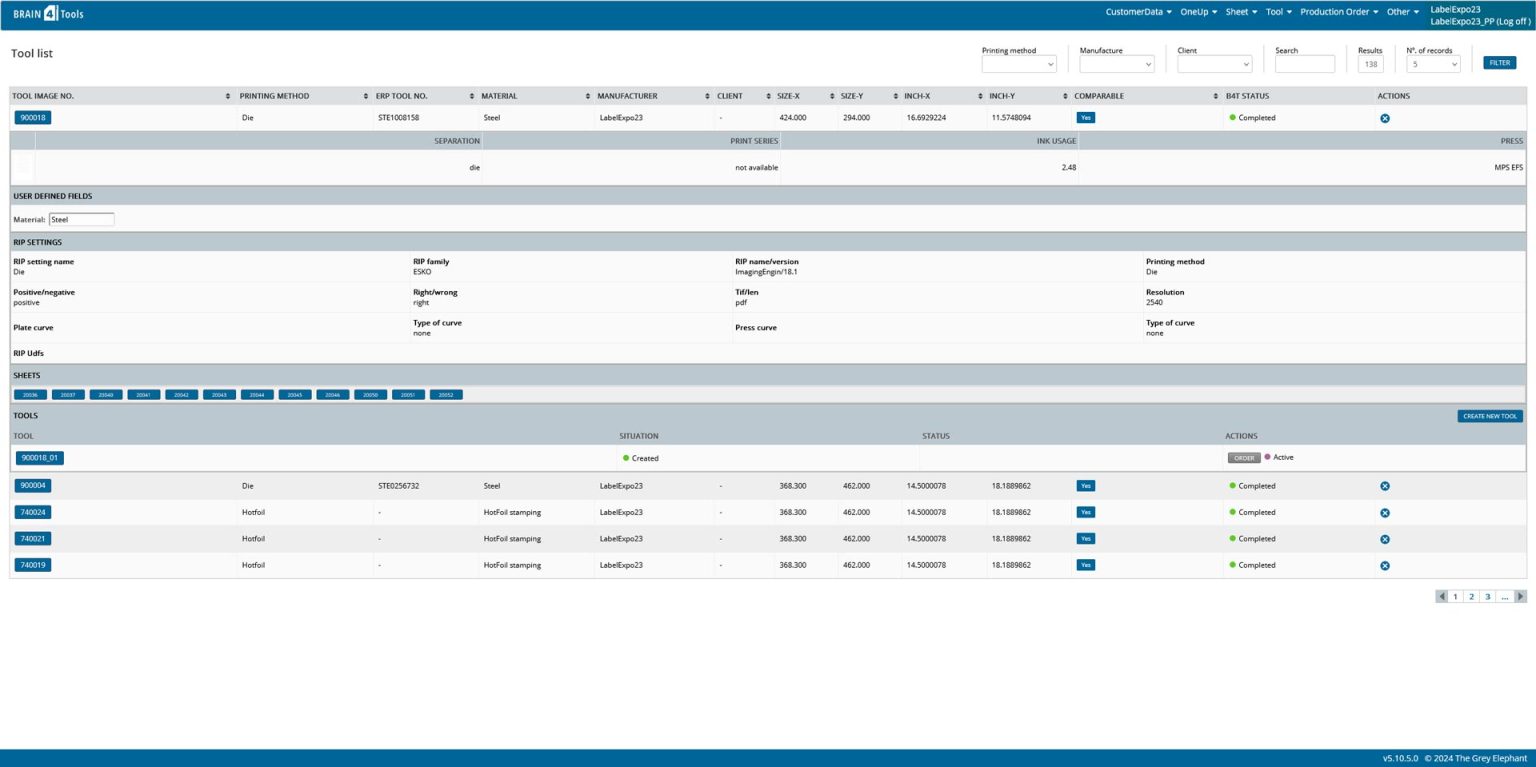Click the Yes comparable badge for 740024
The image size is (1536, 767).
(x=1086, y=512)
